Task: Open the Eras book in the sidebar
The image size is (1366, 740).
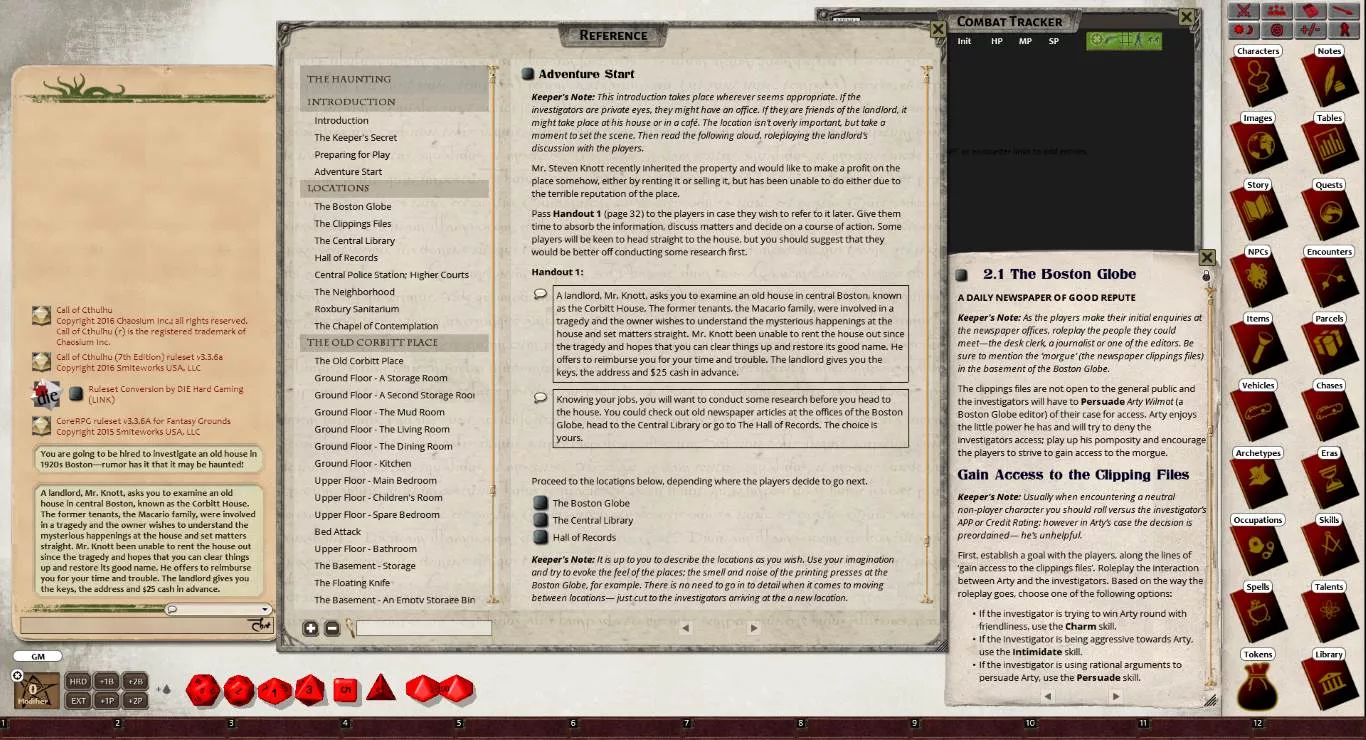Action: pos(1329,479)
